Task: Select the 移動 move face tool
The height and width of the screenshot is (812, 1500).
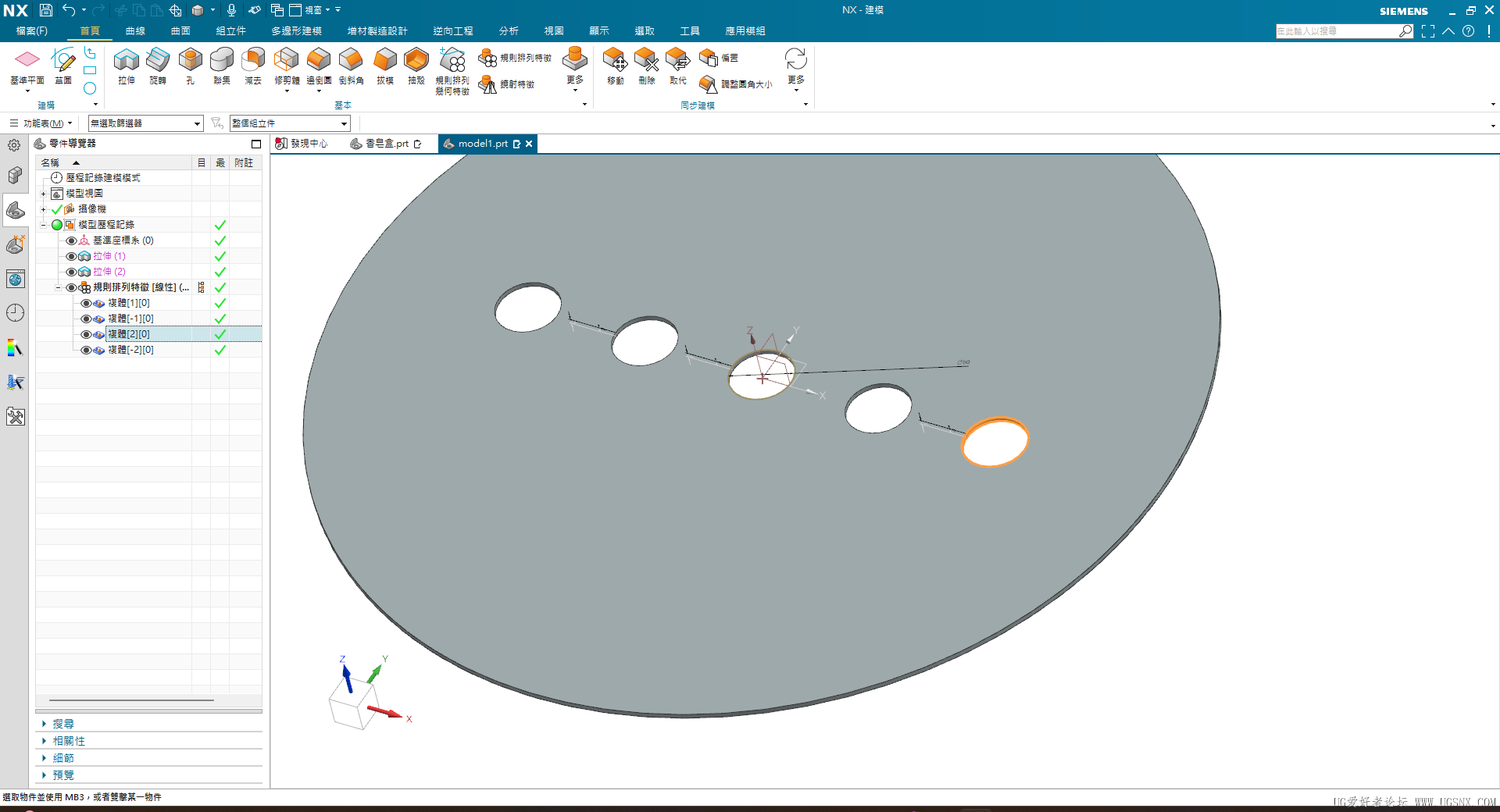Action: [615, 66]
